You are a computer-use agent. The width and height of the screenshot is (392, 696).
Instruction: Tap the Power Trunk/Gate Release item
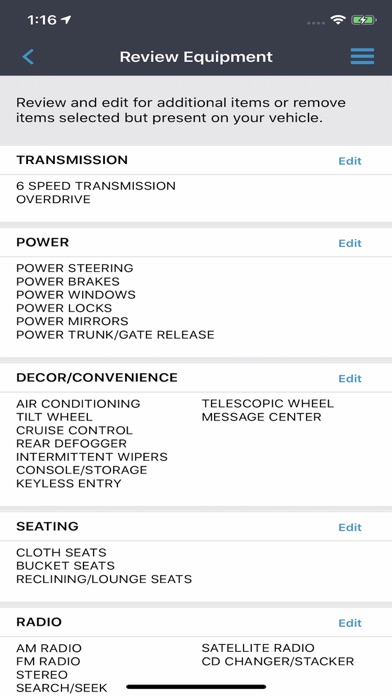(115, 334)
